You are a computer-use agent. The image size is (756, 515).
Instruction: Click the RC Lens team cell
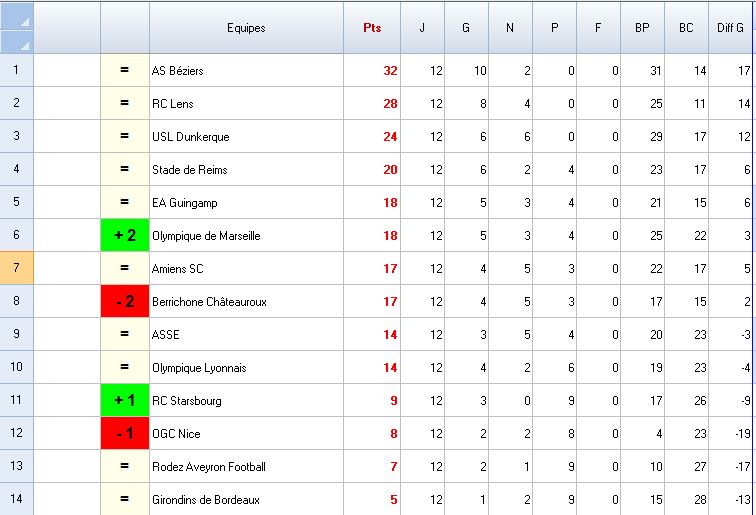[245, 104]
